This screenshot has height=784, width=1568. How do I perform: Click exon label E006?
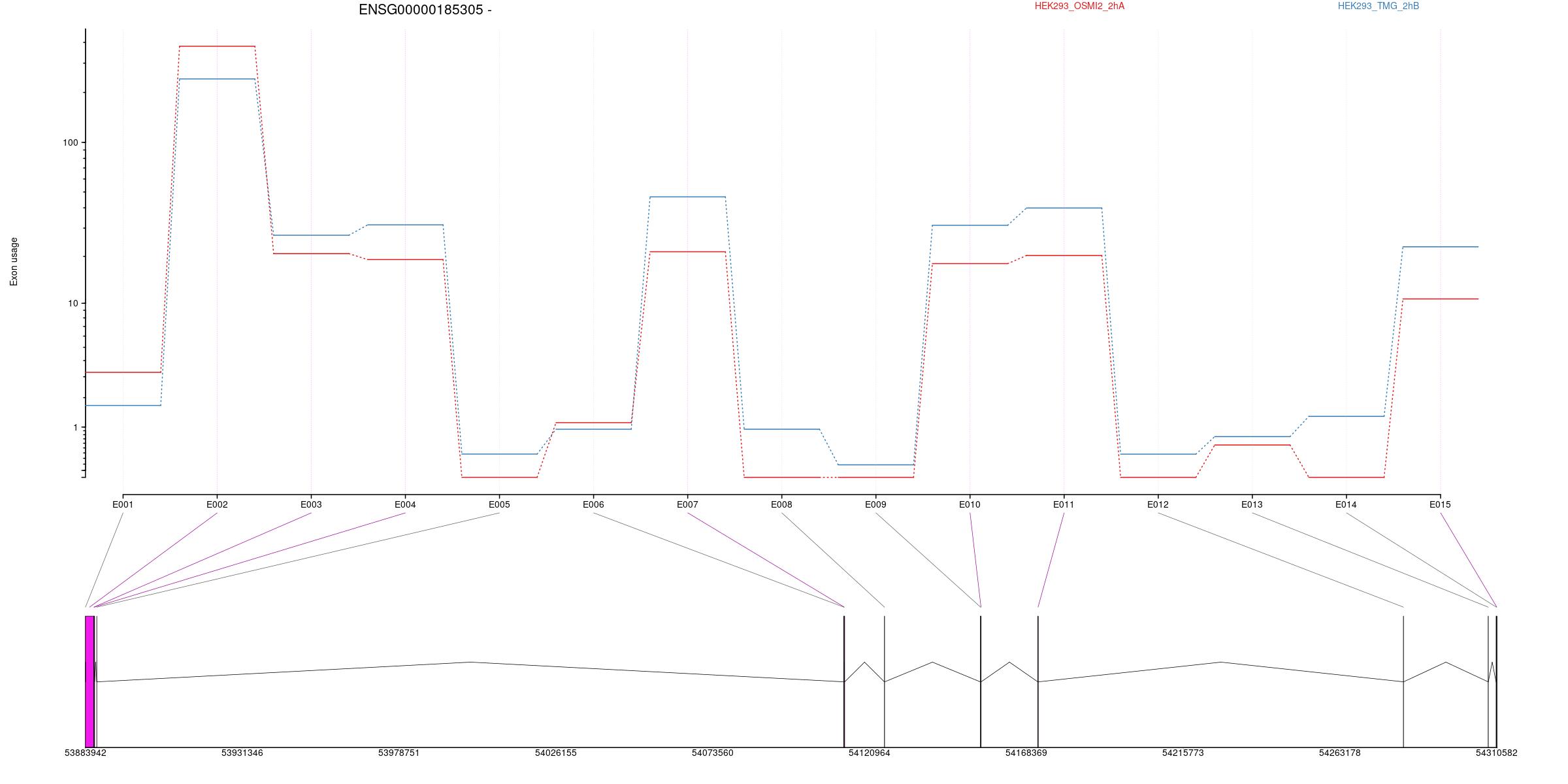593,504
